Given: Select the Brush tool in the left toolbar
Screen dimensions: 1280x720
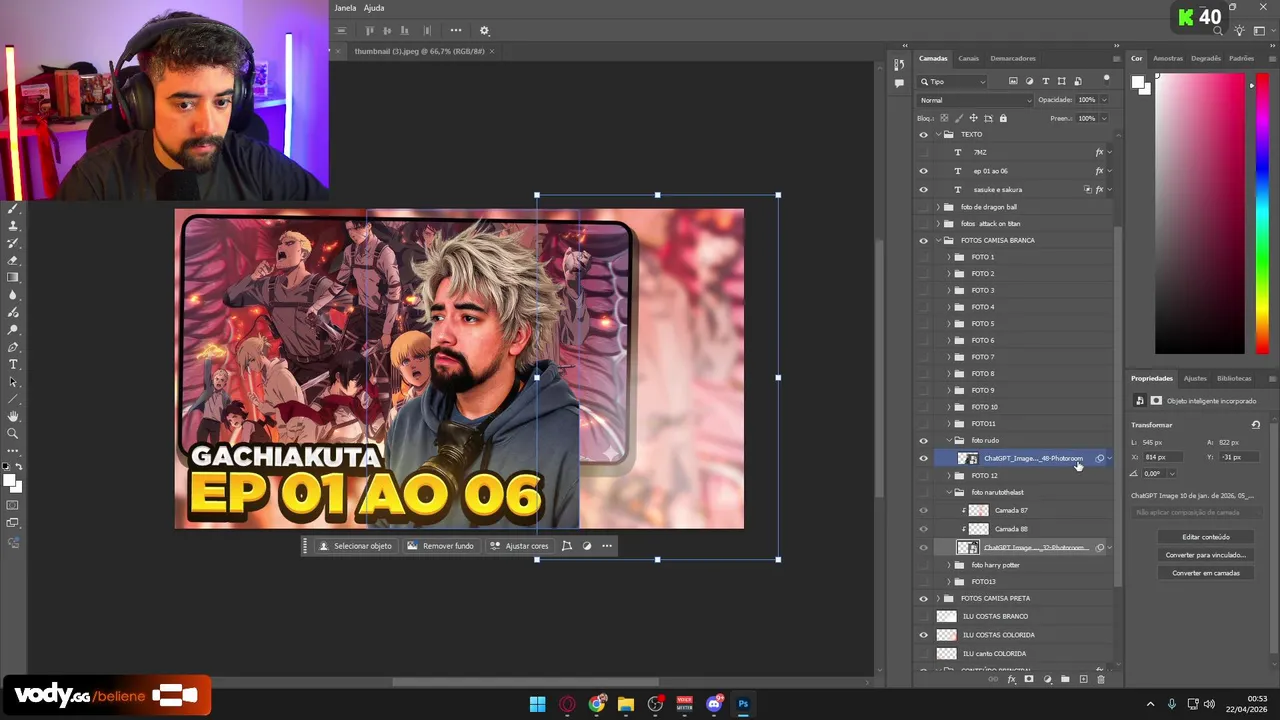Looking at the screenshot, I should pyautogui.click(x=13, y=208).
